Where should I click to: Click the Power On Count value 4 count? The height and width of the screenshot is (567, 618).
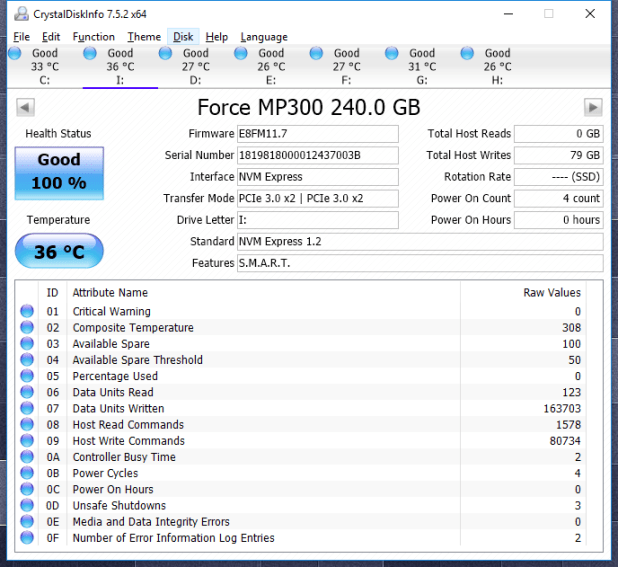558,198
